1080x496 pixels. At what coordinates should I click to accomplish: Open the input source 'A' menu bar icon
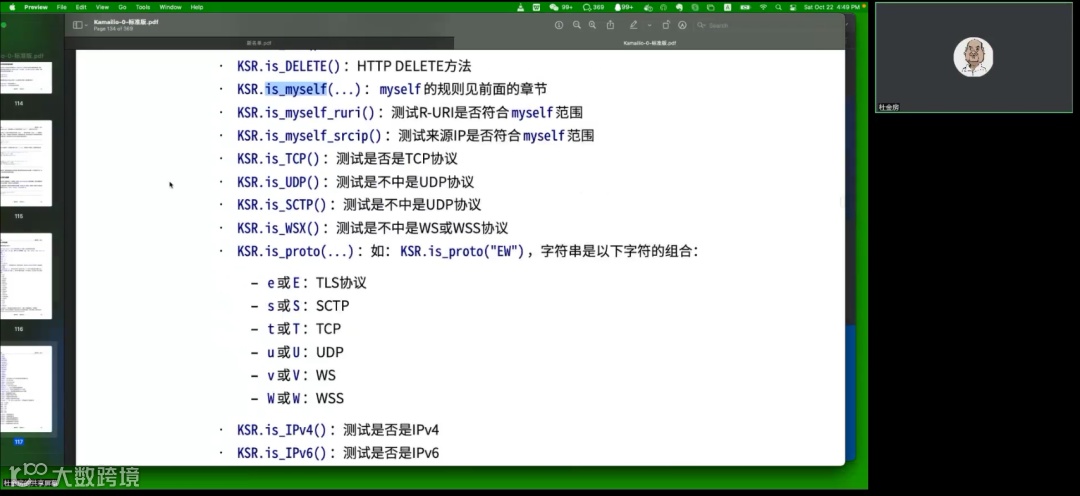(727, 7)
